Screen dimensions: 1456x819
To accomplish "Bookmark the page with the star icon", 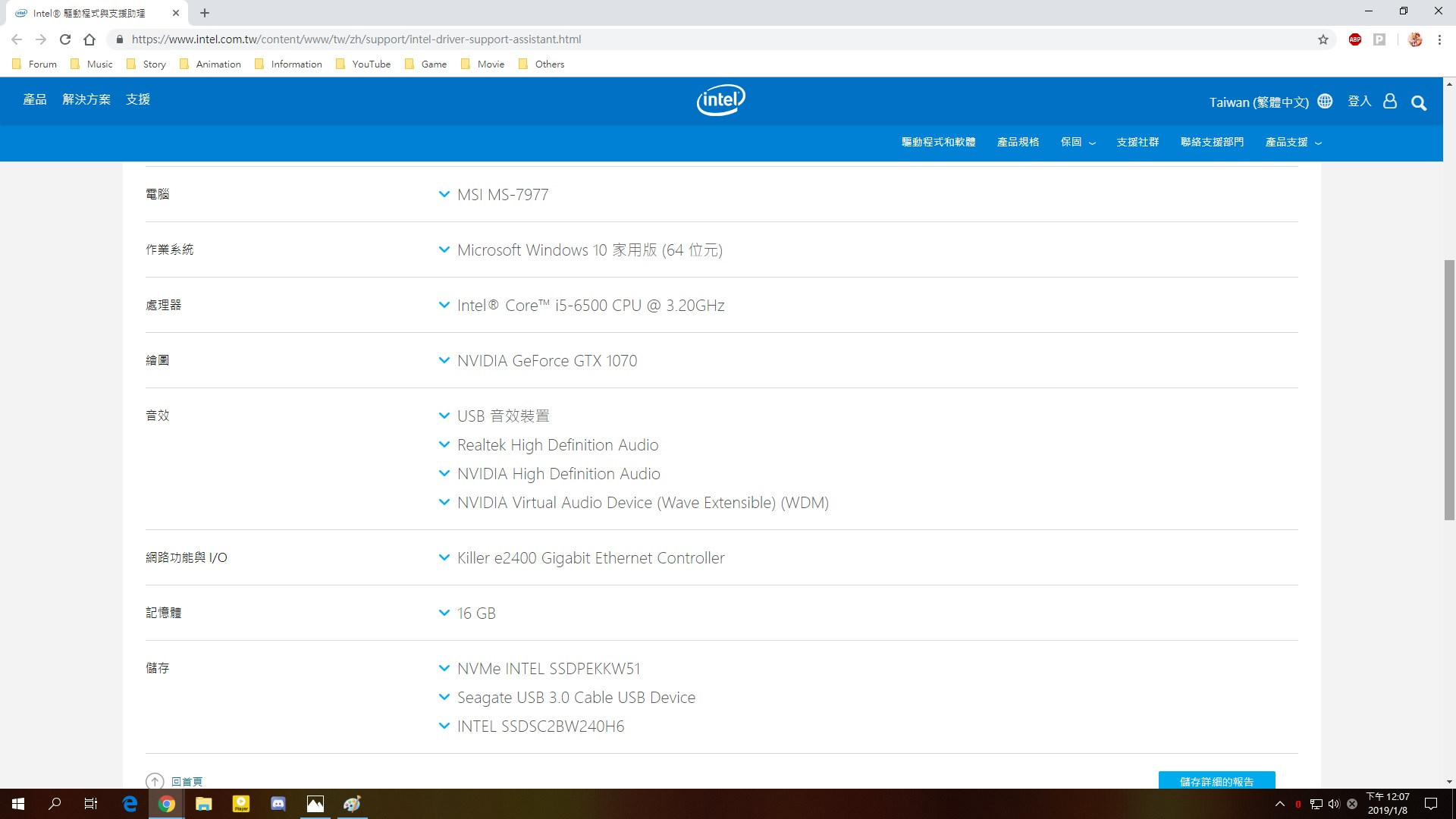I will [x=1323, y=39].
